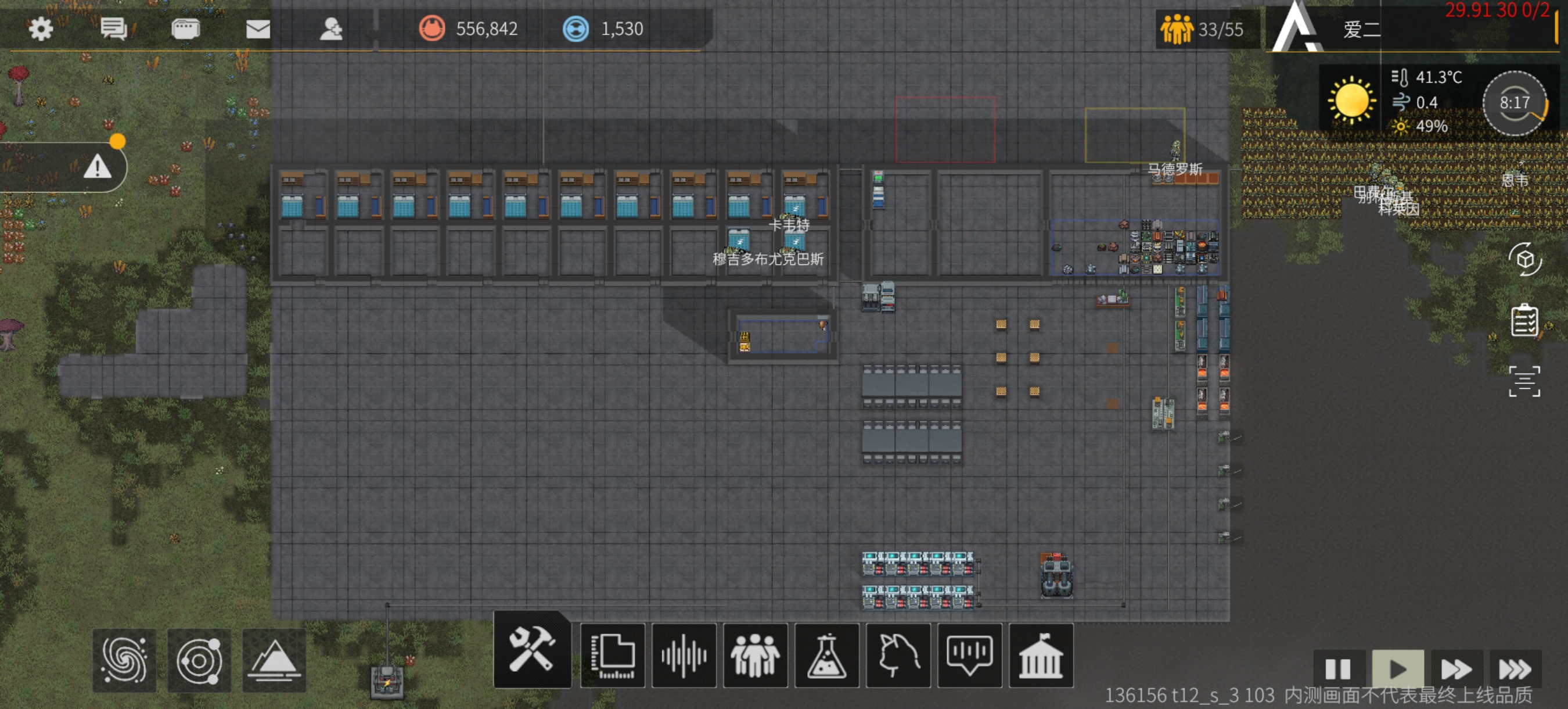Open the galaxy spiral view
Screen dimensions: 1568x709
click(x=125, y=660)
